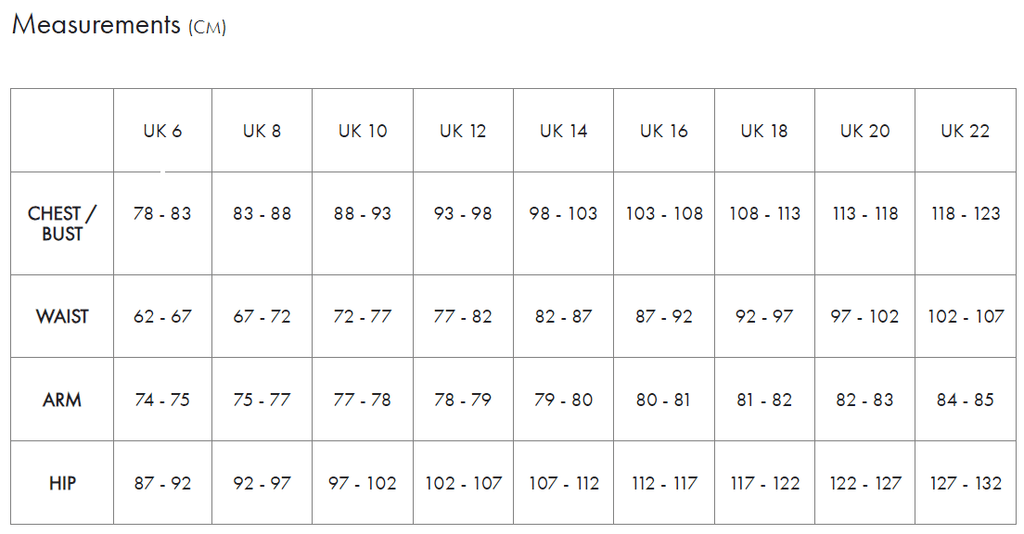Click the Measurements (CM) heading

coord(119,25)
